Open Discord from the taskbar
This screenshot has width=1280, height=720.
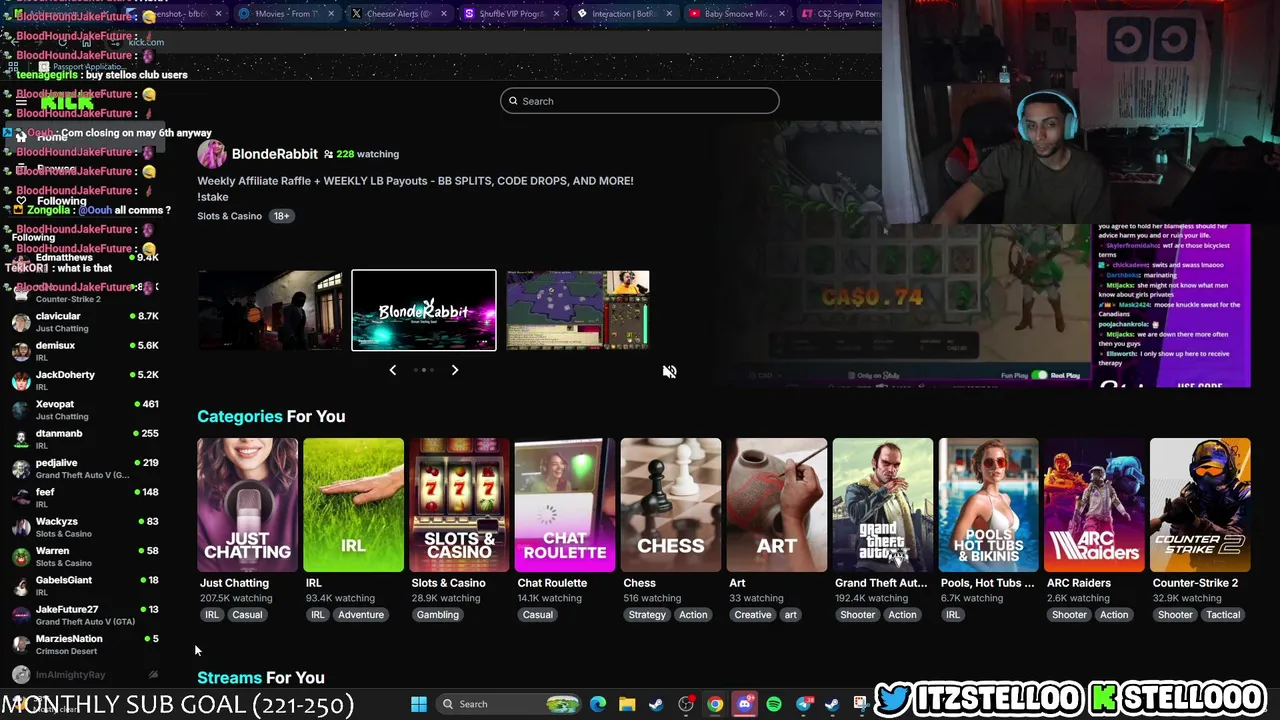coord(744,704)
